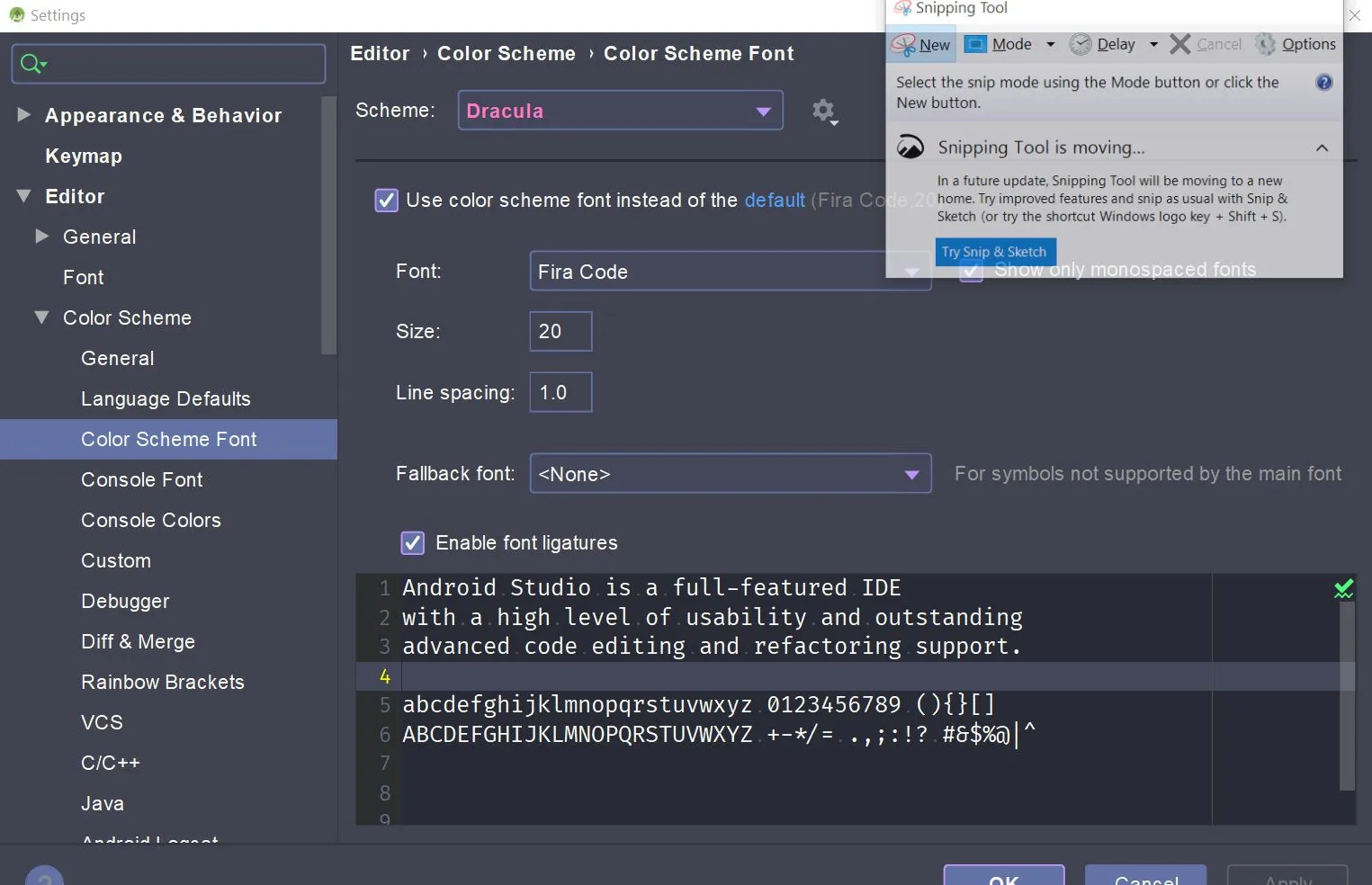Click the settings search field
Image resolution: width=1372 pixels, height=885 pixels.
pyautogui.click(x=169, y=64)
